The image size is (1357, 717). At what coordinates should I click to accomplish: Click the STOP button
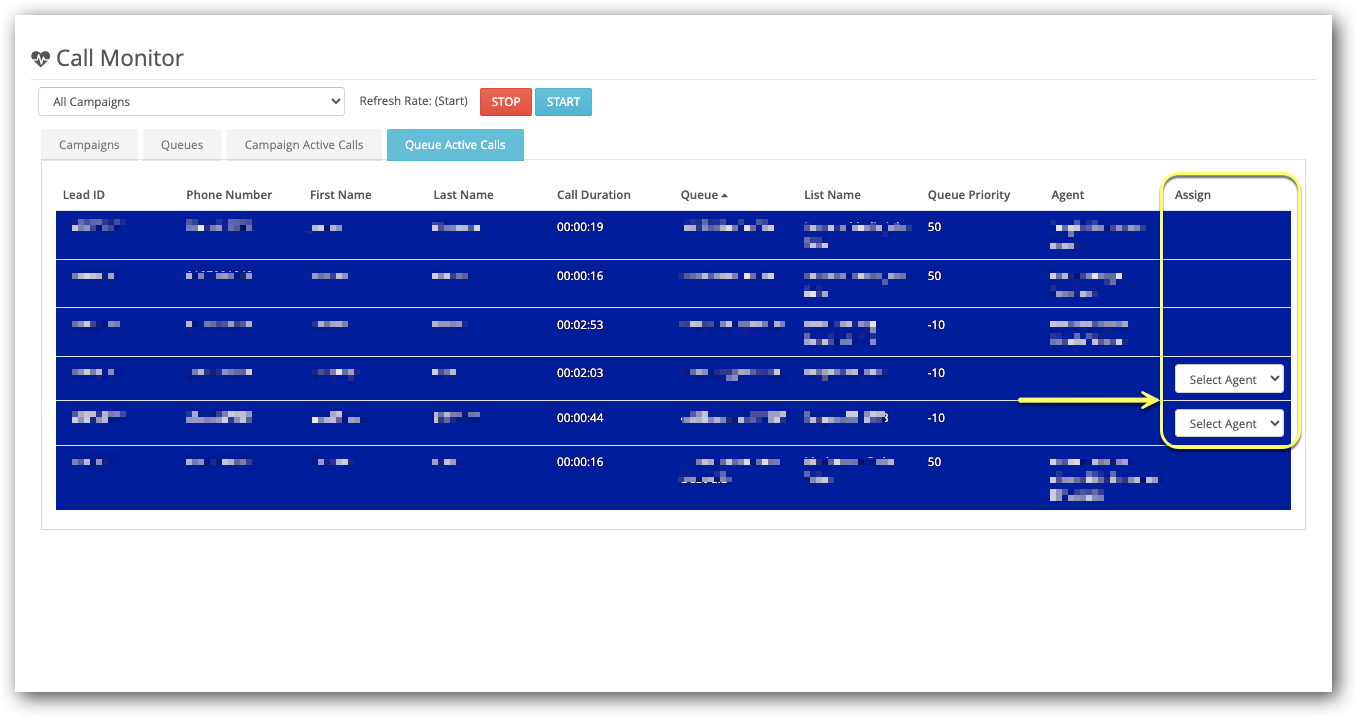click(505, 101)
